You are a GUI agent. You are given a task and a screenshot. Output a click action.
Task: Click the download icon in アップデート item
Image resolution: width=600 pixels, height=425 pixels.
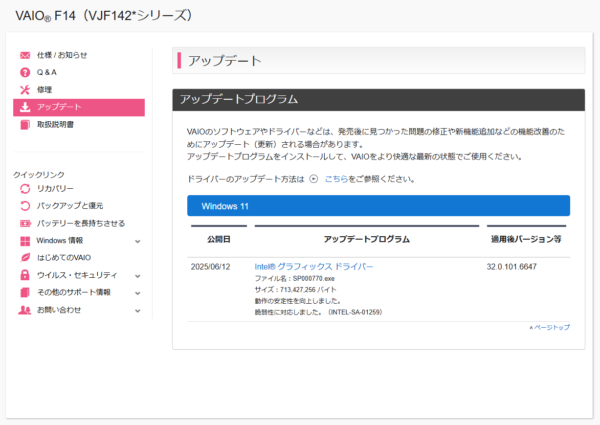(25, 107)
